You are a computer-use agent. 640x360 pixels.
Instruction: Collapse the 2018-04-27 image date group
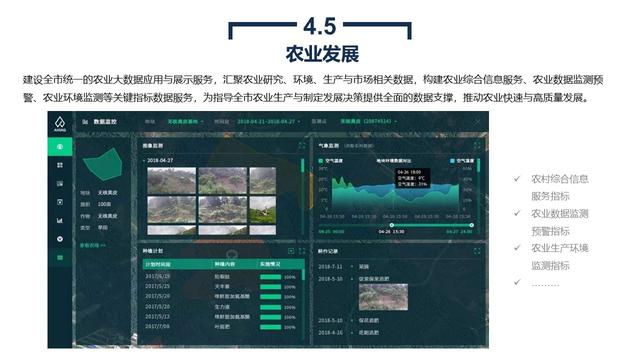(144, 160)
